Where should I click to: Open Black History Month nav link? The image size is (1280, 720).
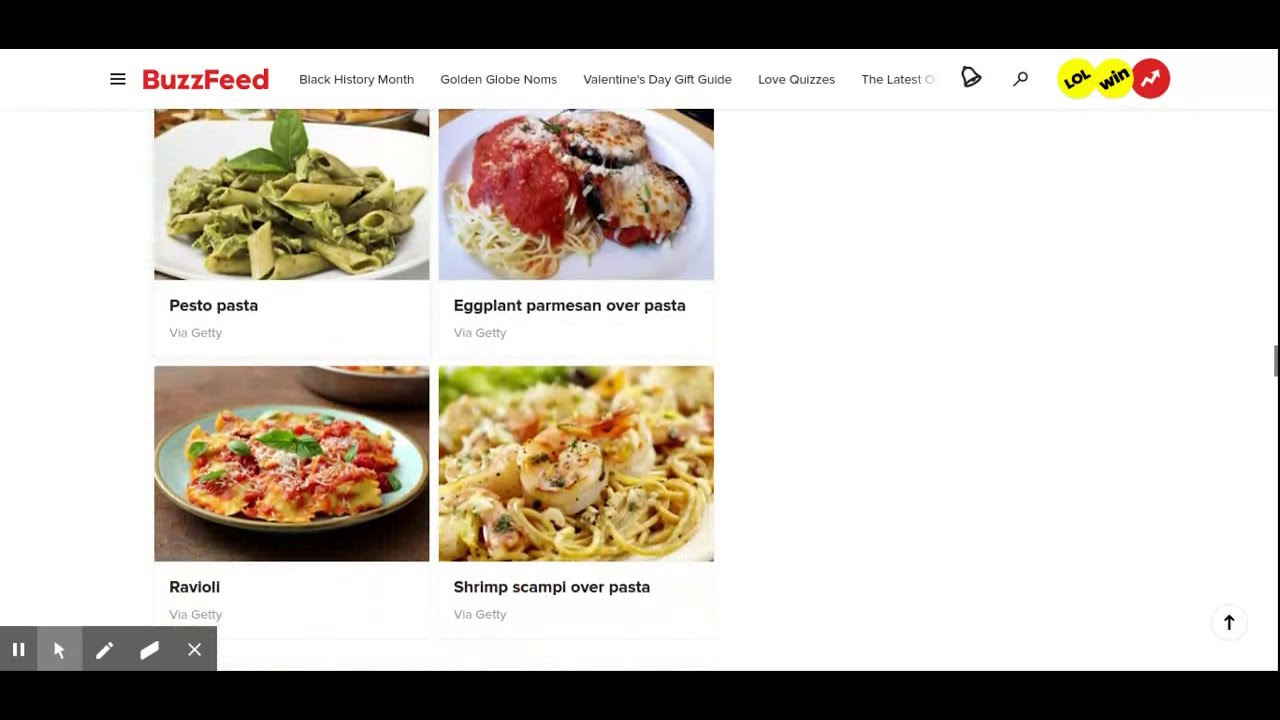click(x=356, y=79)
